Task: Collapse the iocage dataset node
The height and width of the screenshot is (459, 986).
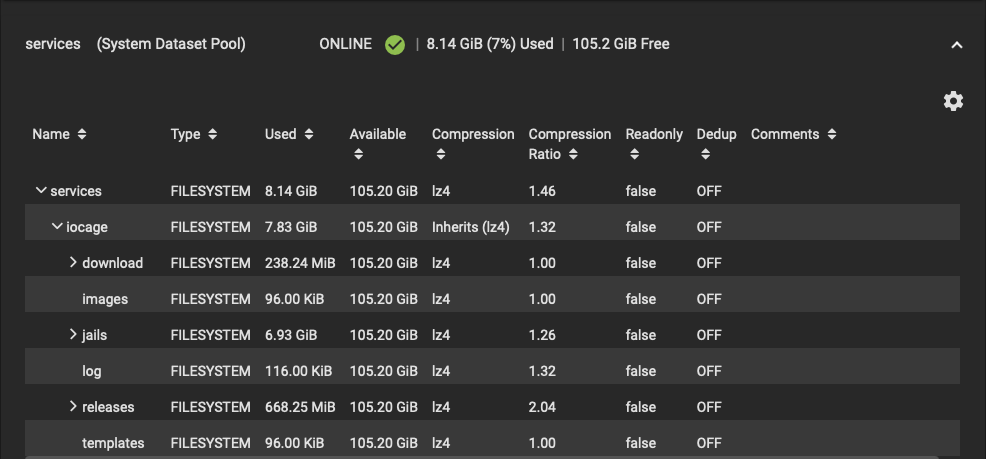Action: [x=57, y=227]
